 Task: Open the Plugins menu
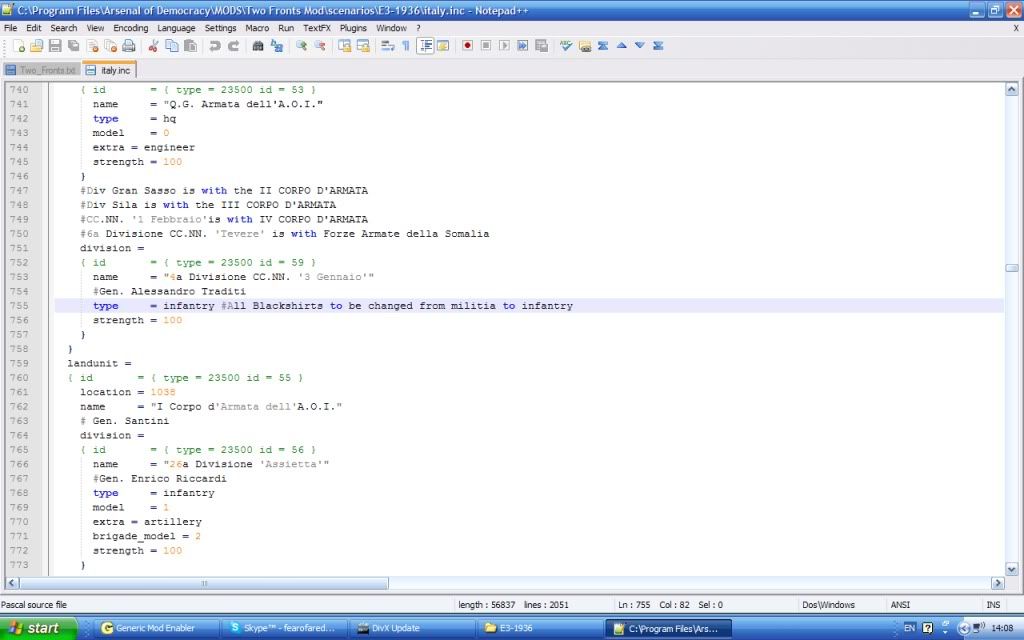(x=353, y=28)
